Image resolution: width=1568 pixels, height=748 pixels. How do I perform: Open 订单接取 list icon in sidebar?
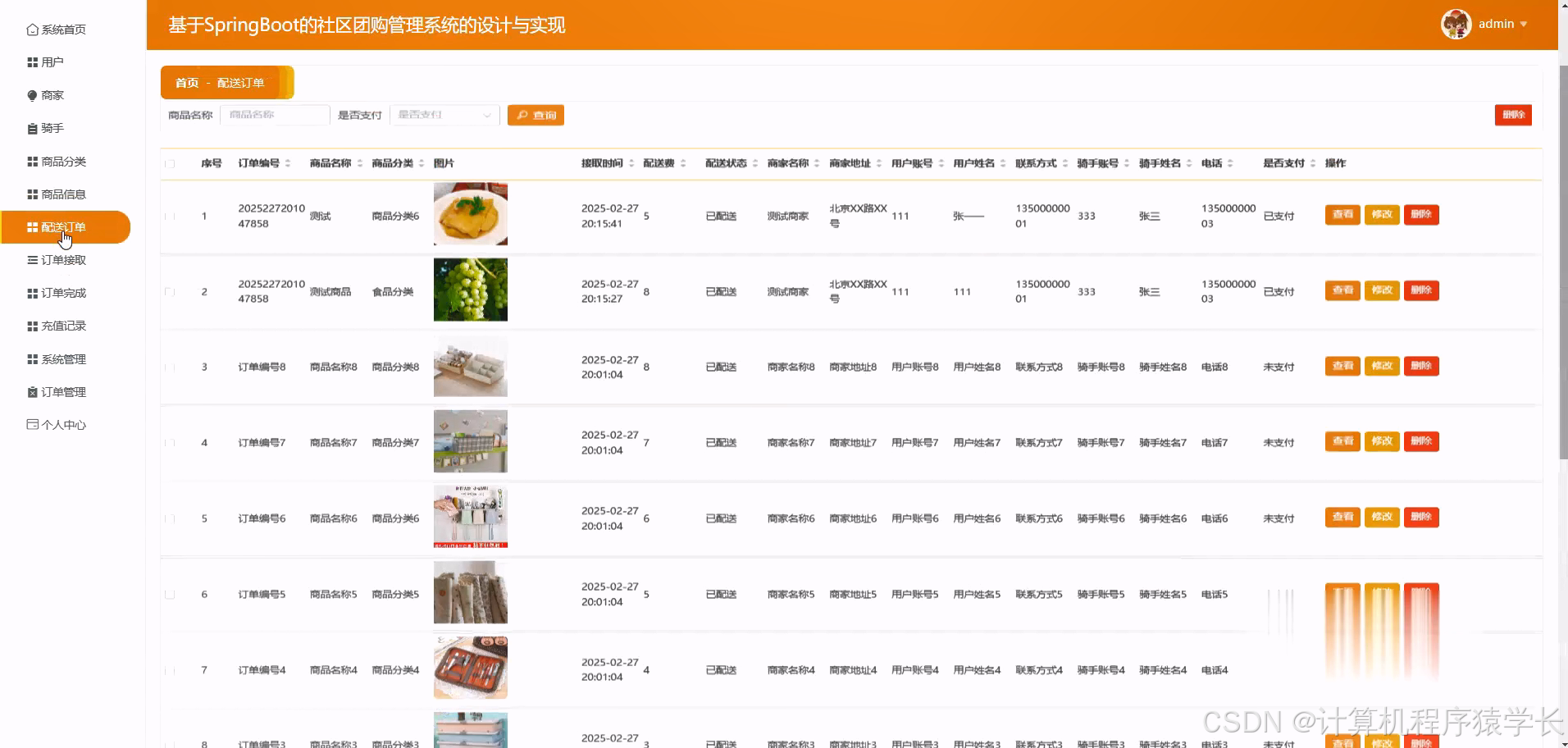click(x=33, y=260)
